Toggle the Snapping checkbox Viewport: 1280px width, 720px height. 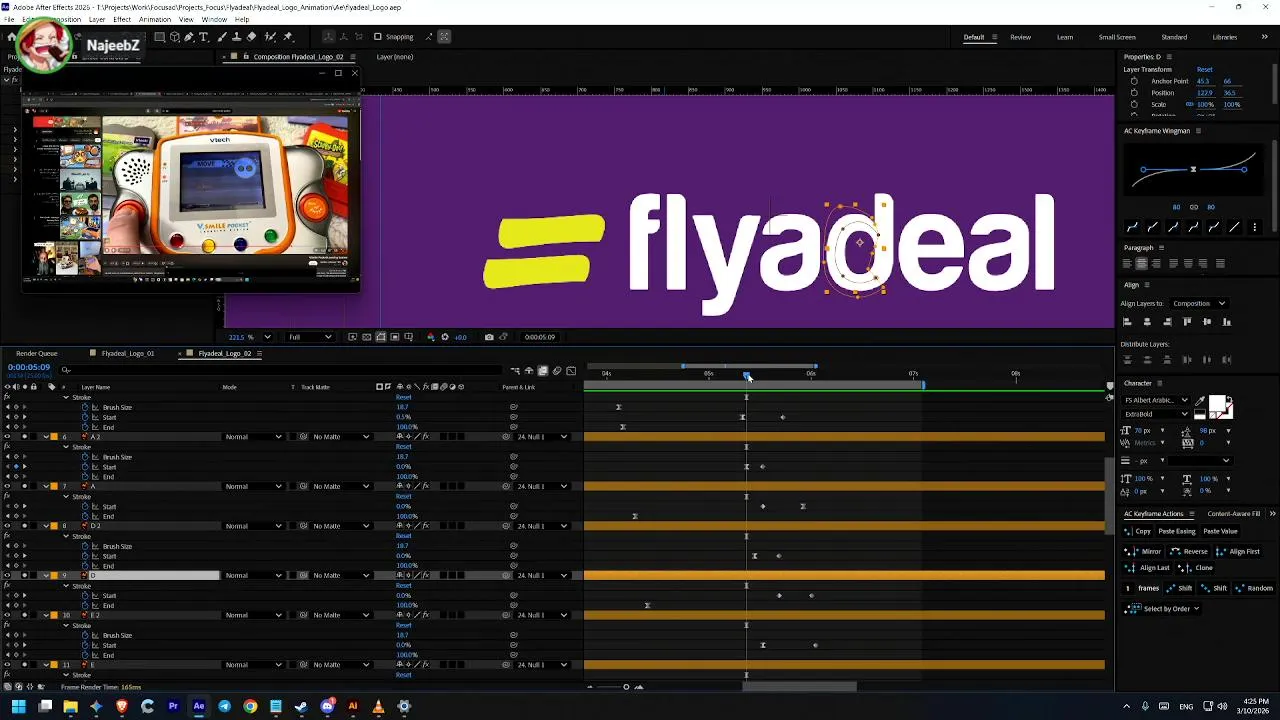[377, 37]
